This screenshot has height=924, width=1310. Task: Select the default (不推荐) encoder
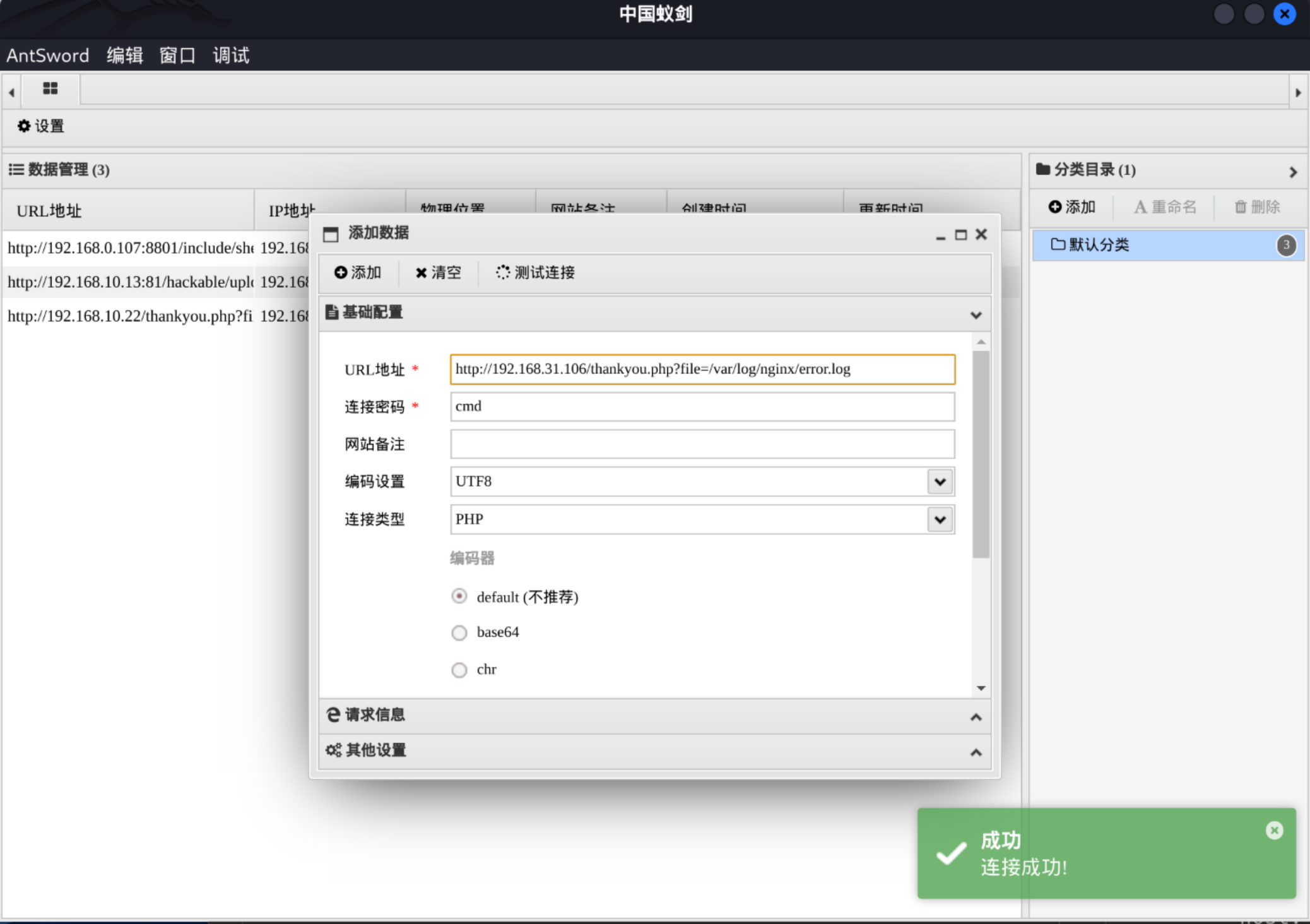coord(459,596)
